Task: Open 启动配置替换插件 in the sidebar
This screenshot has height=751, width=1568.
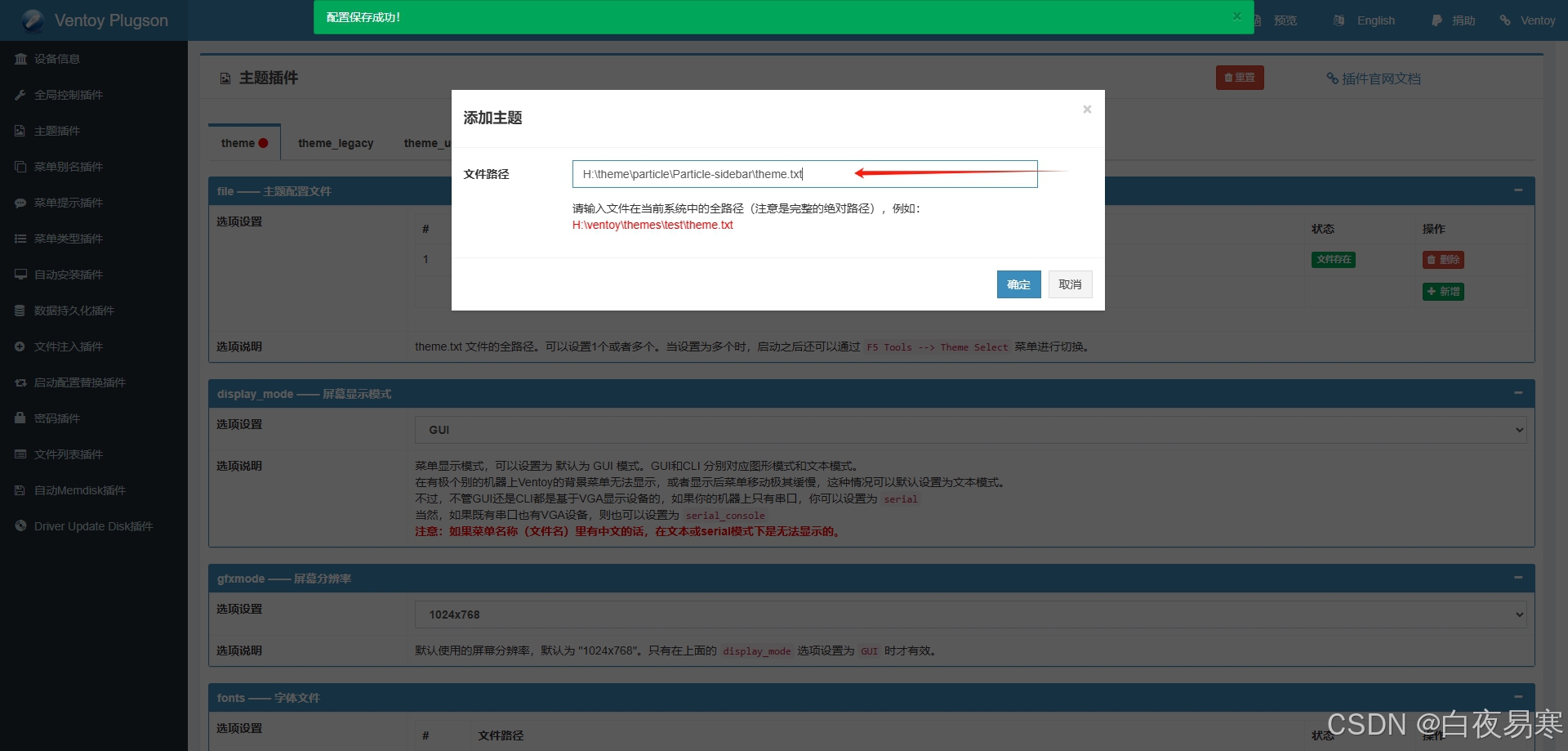Action: (x=80, y=382)
